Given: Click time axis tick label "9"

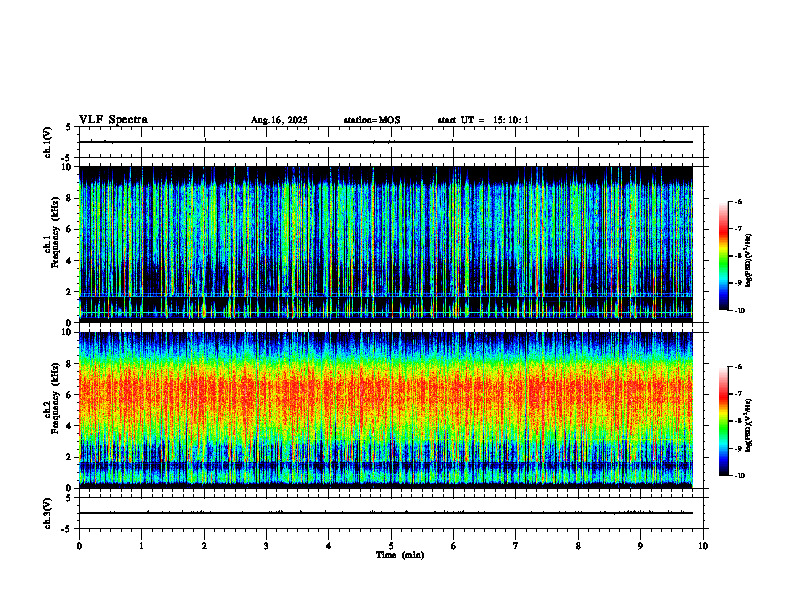Looking at the screenshot, I should 640,546.
